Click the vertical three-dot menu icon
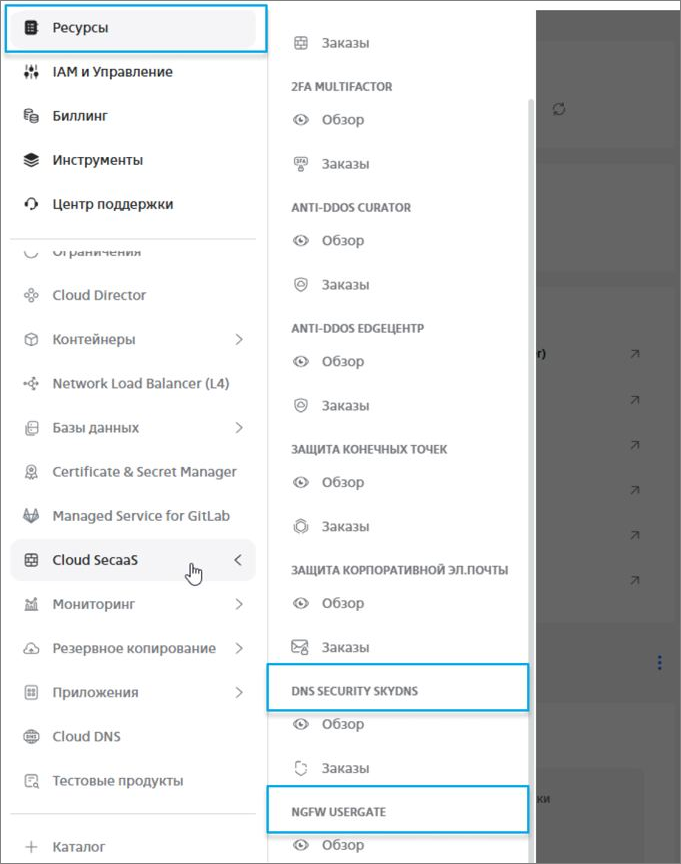 tap(659, 662)
